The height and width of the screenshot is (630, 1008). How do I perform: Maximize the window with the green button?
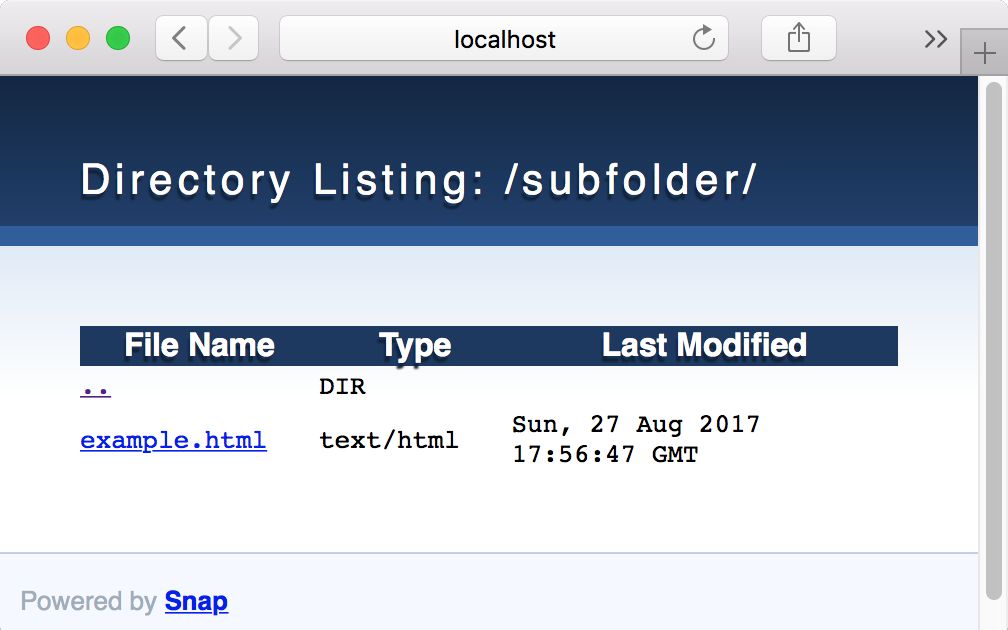coord(118,38)
